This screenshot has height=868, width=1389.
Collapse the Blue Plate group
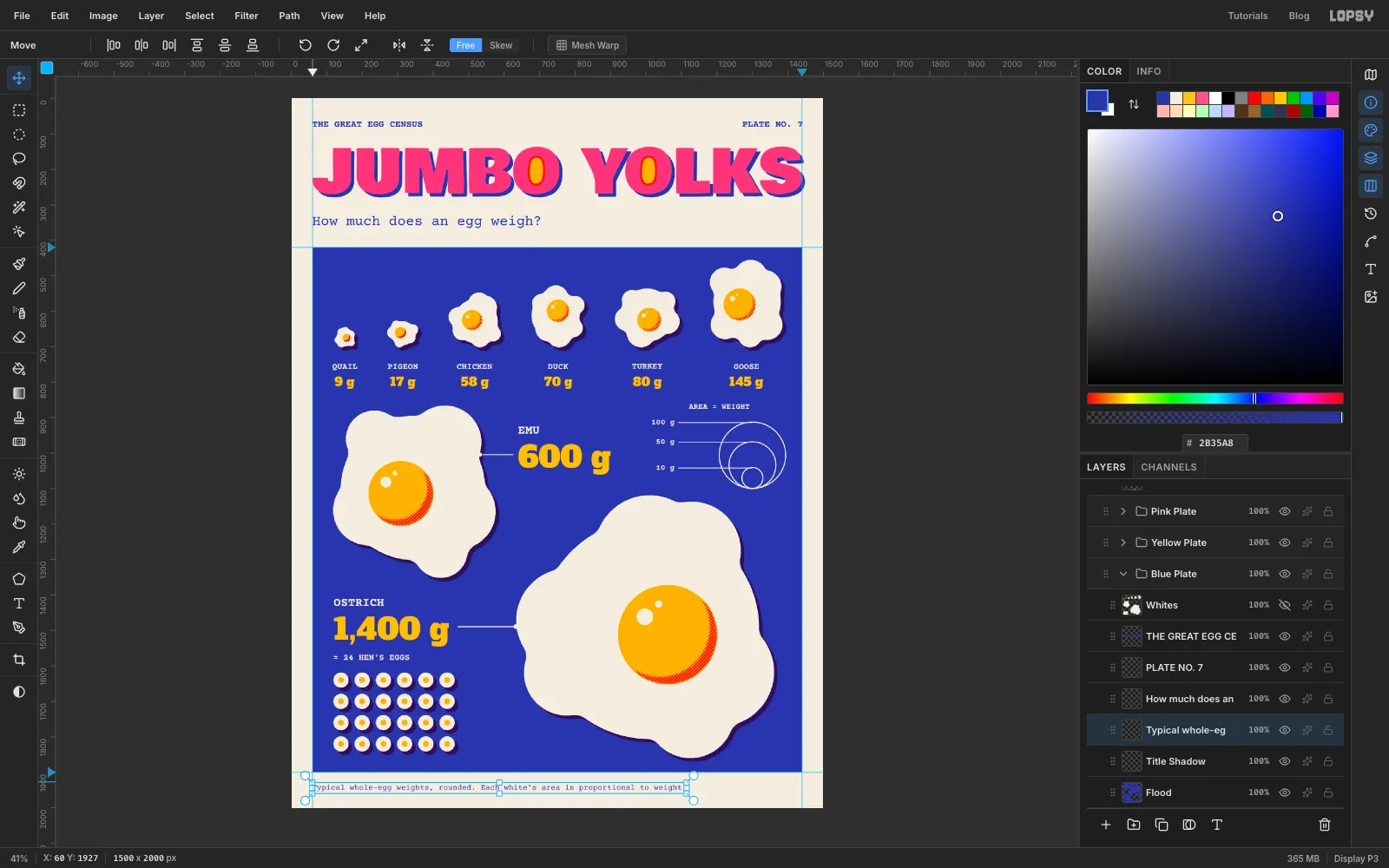[x=1123, y=574]
